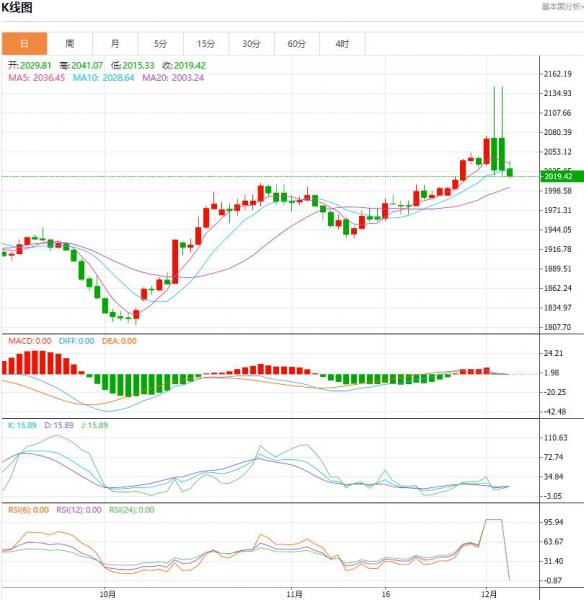This screenshot has width=584, height=600.
Task: Switch to the 周 weekly tab
Action: pos(70,44)
